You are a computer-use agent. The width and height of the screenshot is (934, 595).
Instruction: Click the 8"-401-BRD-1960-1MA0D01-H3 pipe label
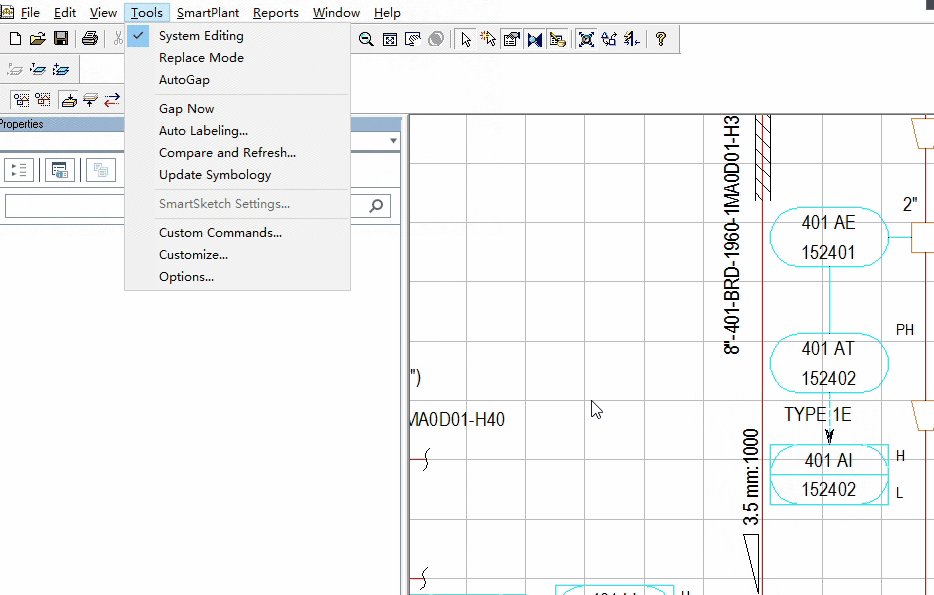click(731, 235)
